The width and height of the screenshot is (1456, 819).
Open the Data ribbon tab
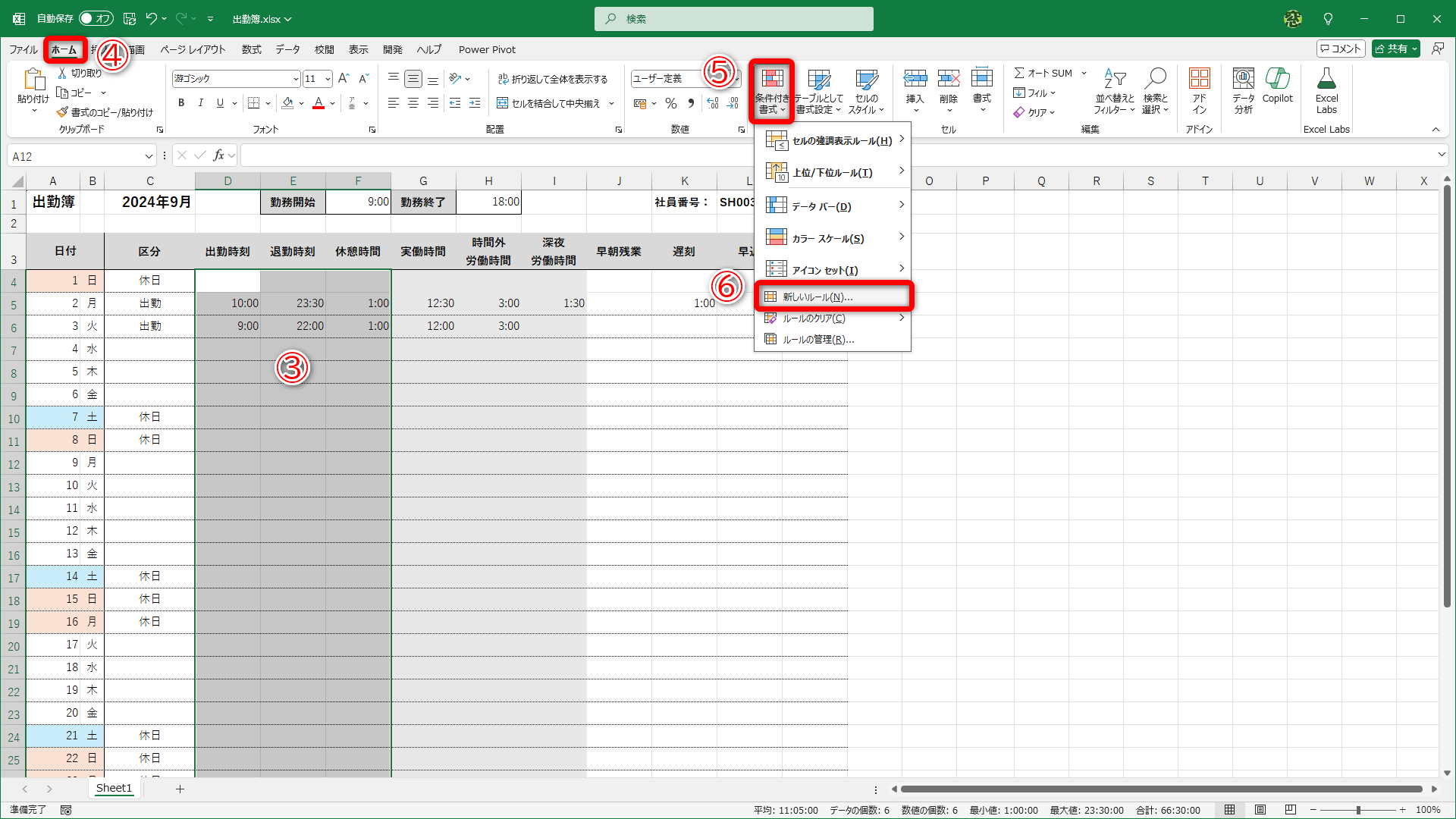click(287, 49)
